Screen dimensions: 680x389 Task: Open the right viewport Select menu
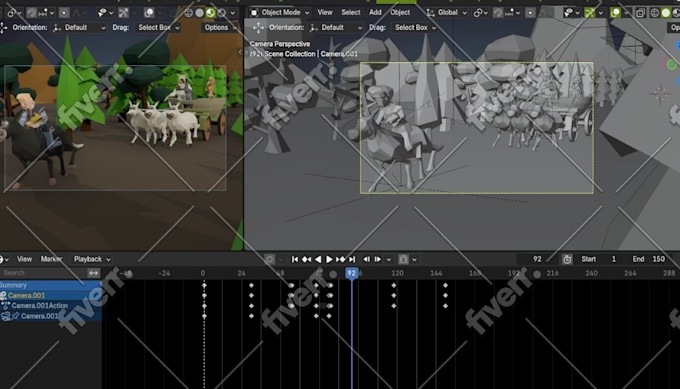coord(350,13)
